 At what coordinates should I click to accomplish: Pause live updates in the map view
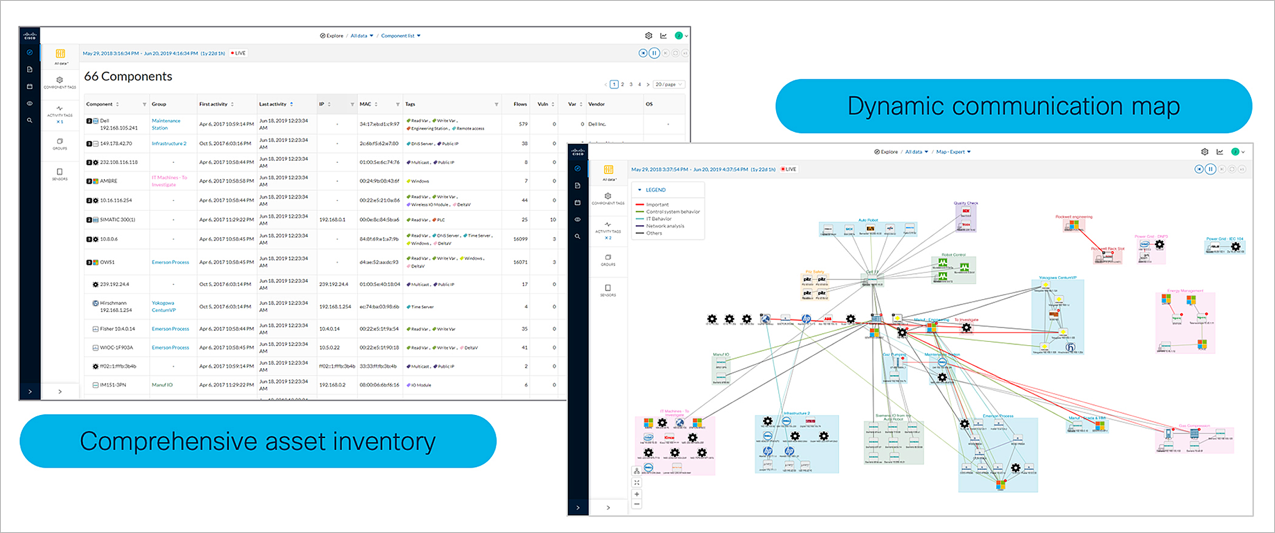pyautogui.click(x=1213, y=169)
